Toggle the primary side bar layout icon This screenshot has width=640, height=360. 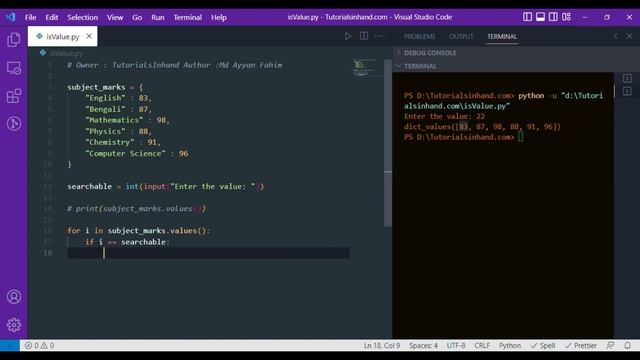click(x=527, y=17)
